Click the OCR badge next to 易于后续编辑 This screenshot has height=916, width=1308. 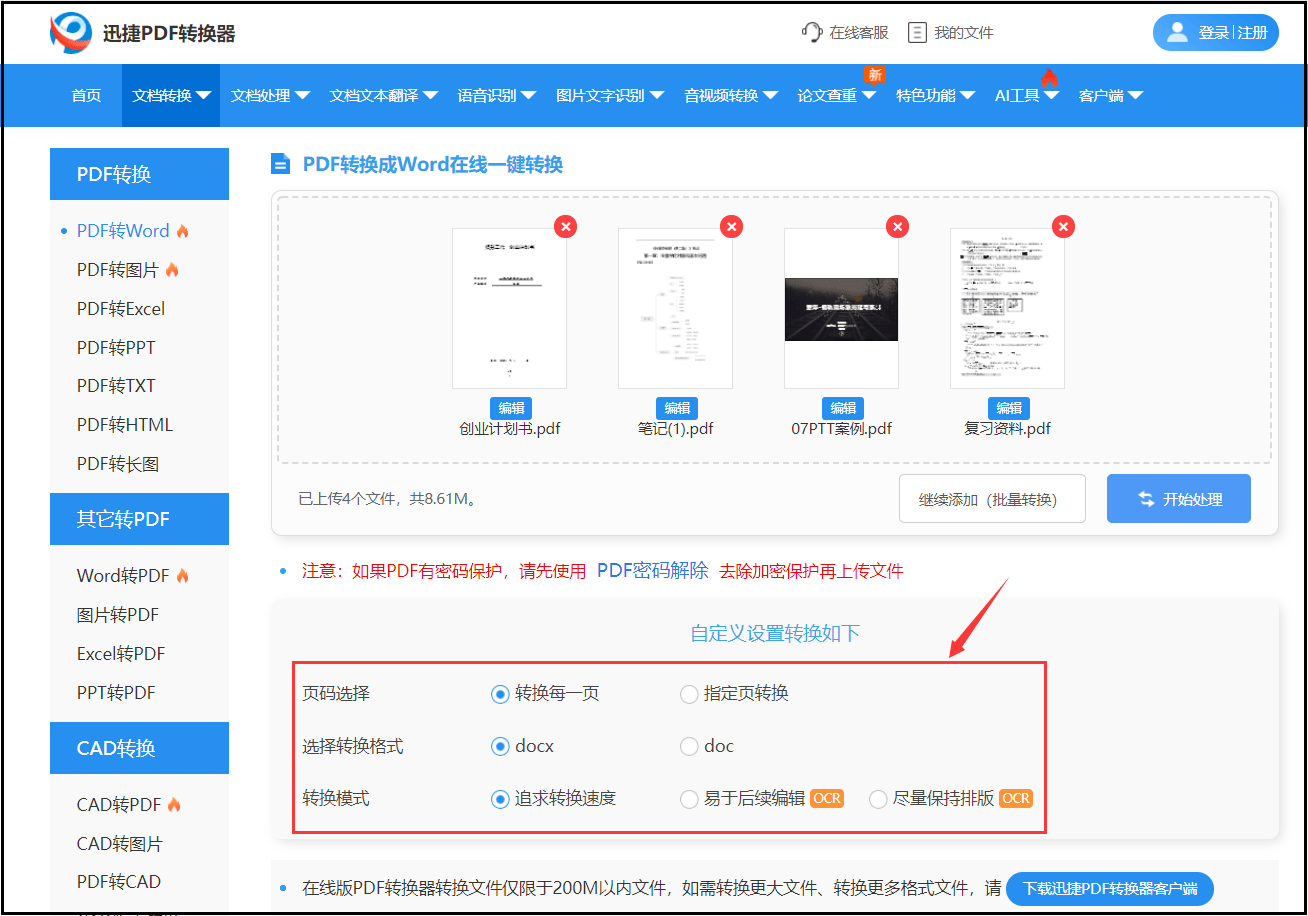point(827,798)
